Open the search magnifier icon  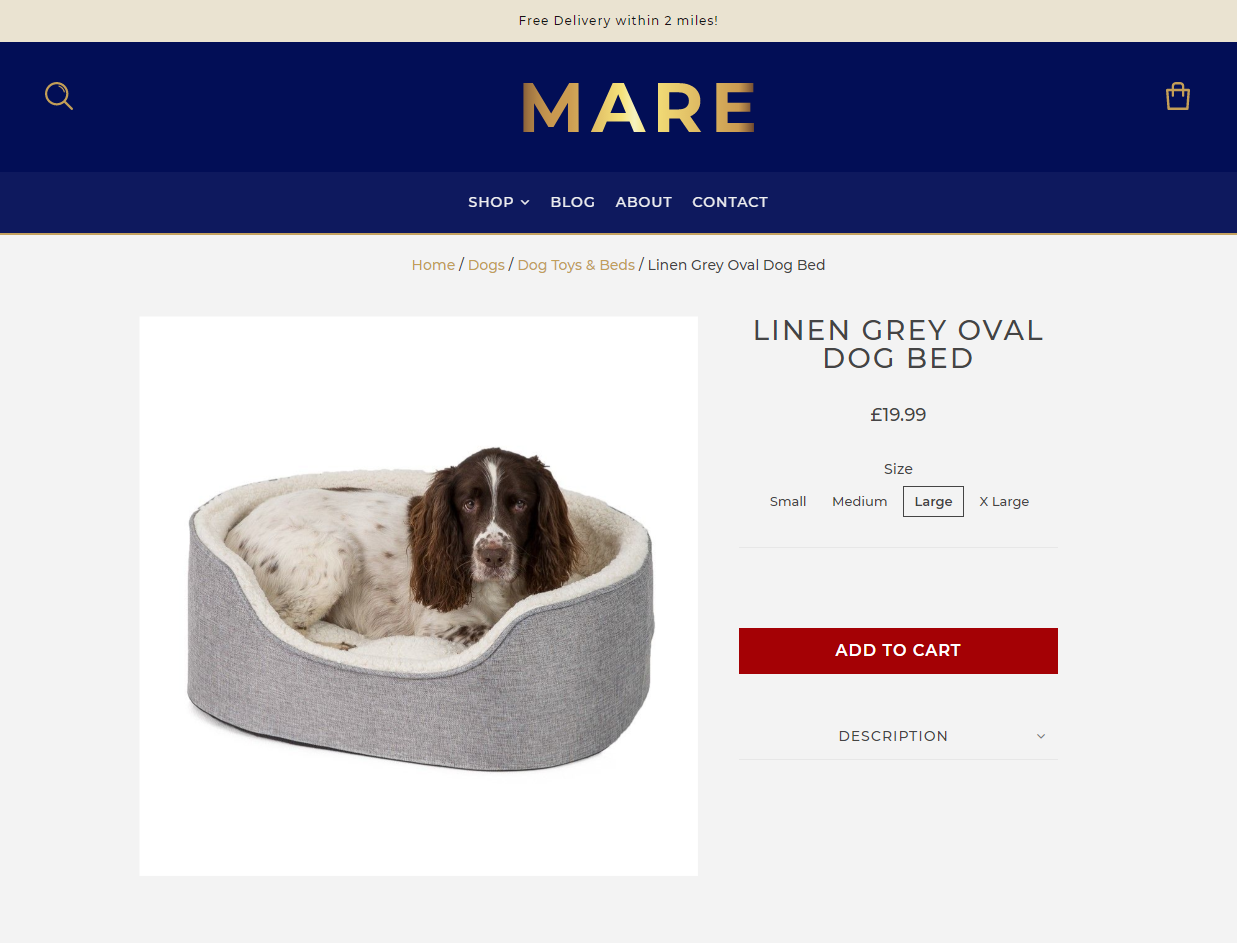point(59,96)
